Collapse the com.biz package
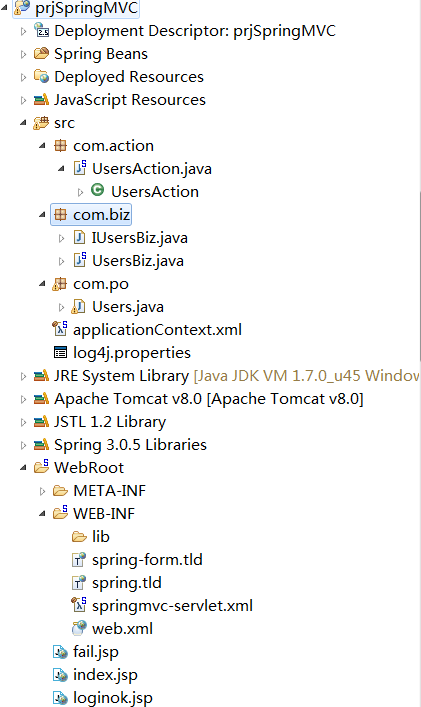 tap(42, 215)
